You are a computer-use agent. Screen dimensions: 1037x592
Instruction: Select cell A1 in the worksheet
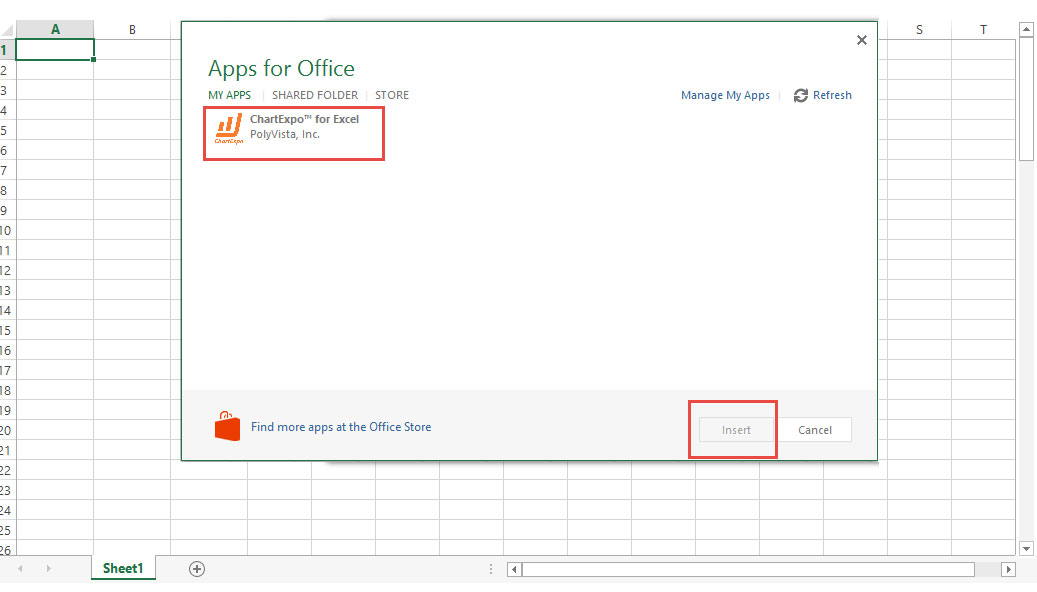[x=55, y=50]
